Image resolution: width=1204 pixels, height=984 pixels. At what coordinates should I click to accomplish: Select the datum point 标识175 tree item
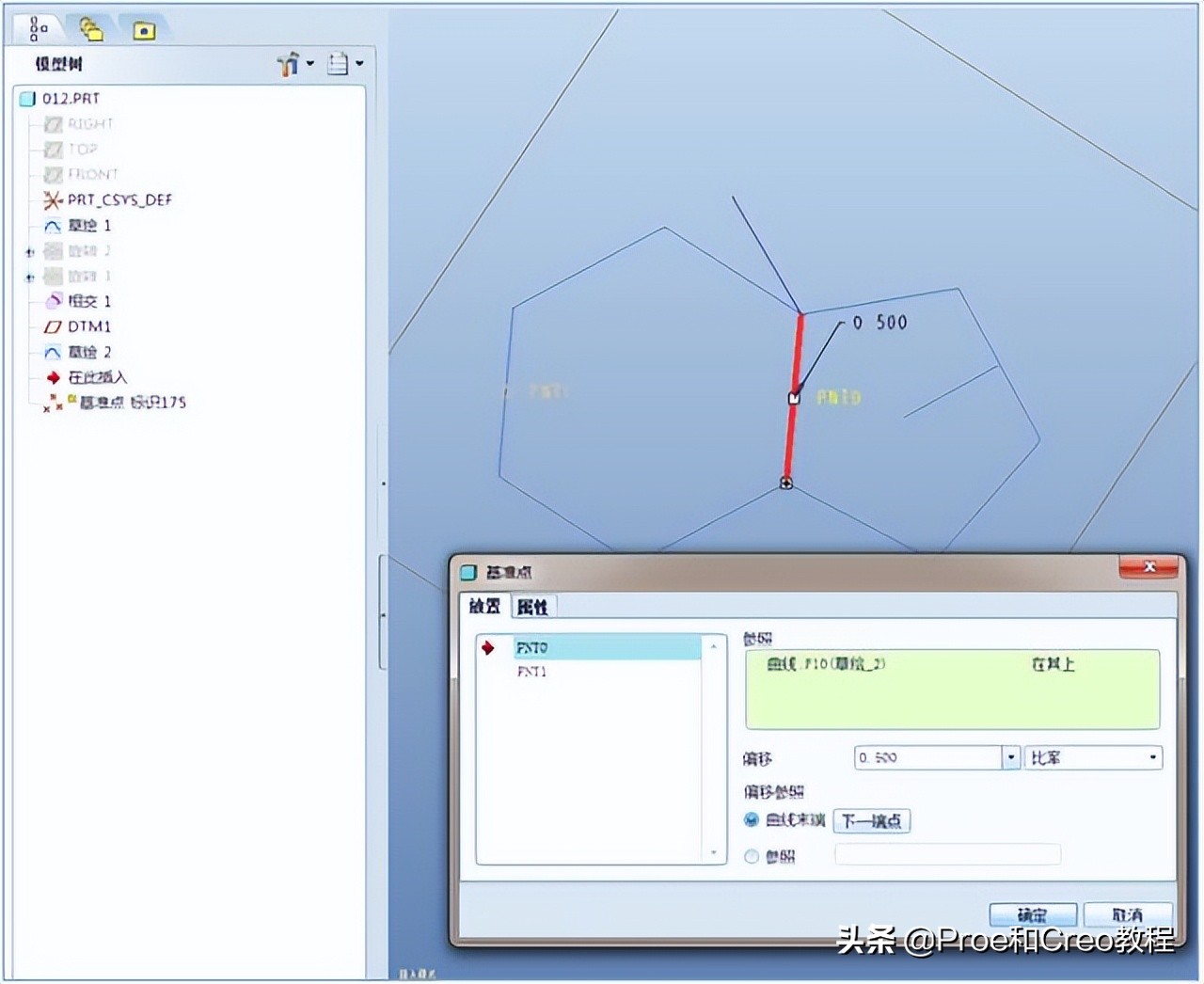coord(132,403)
